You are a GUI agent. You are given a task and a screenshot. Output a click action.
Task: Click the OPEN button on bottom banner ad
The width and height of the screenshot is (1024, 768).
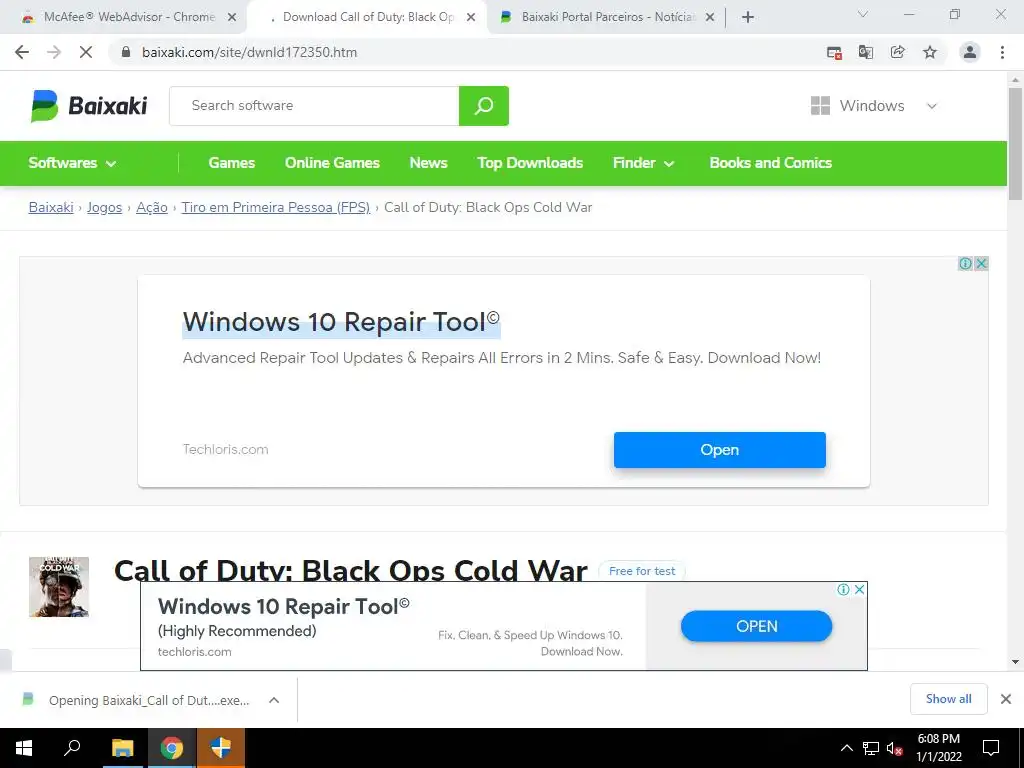pos(757,626)
